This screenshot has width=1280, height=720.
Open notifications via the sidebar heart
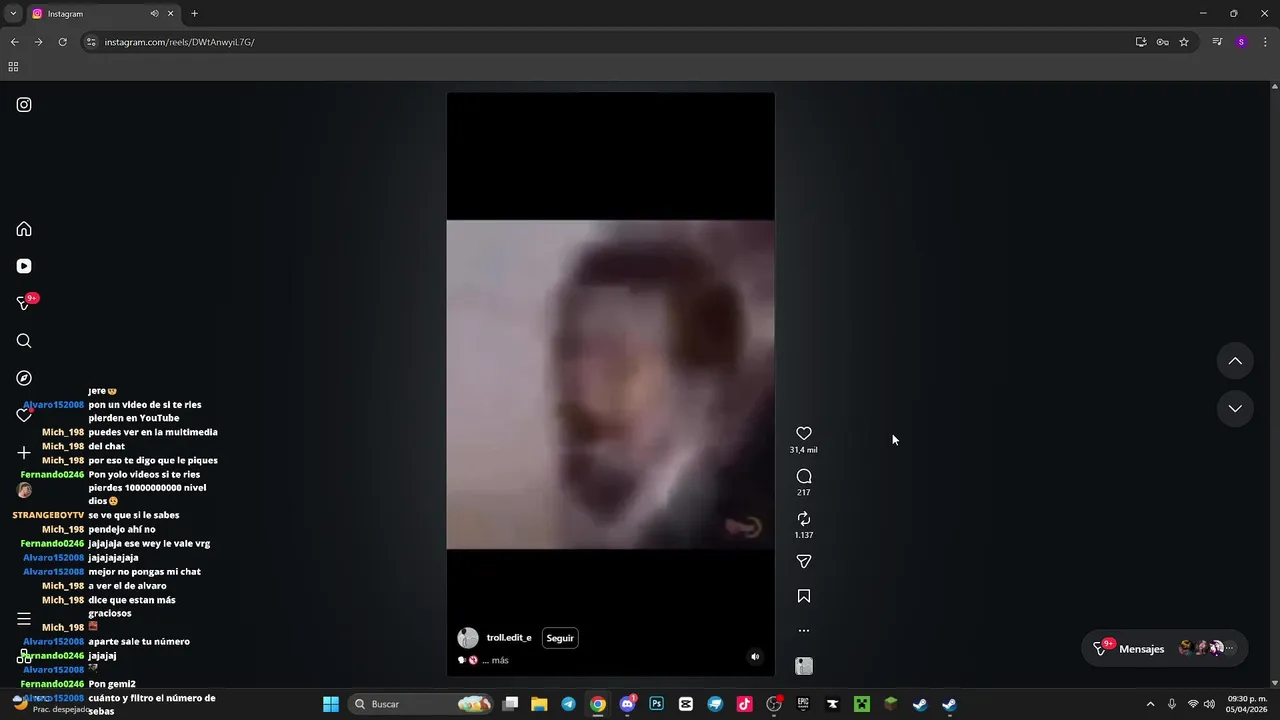click(x=24, y=415)
